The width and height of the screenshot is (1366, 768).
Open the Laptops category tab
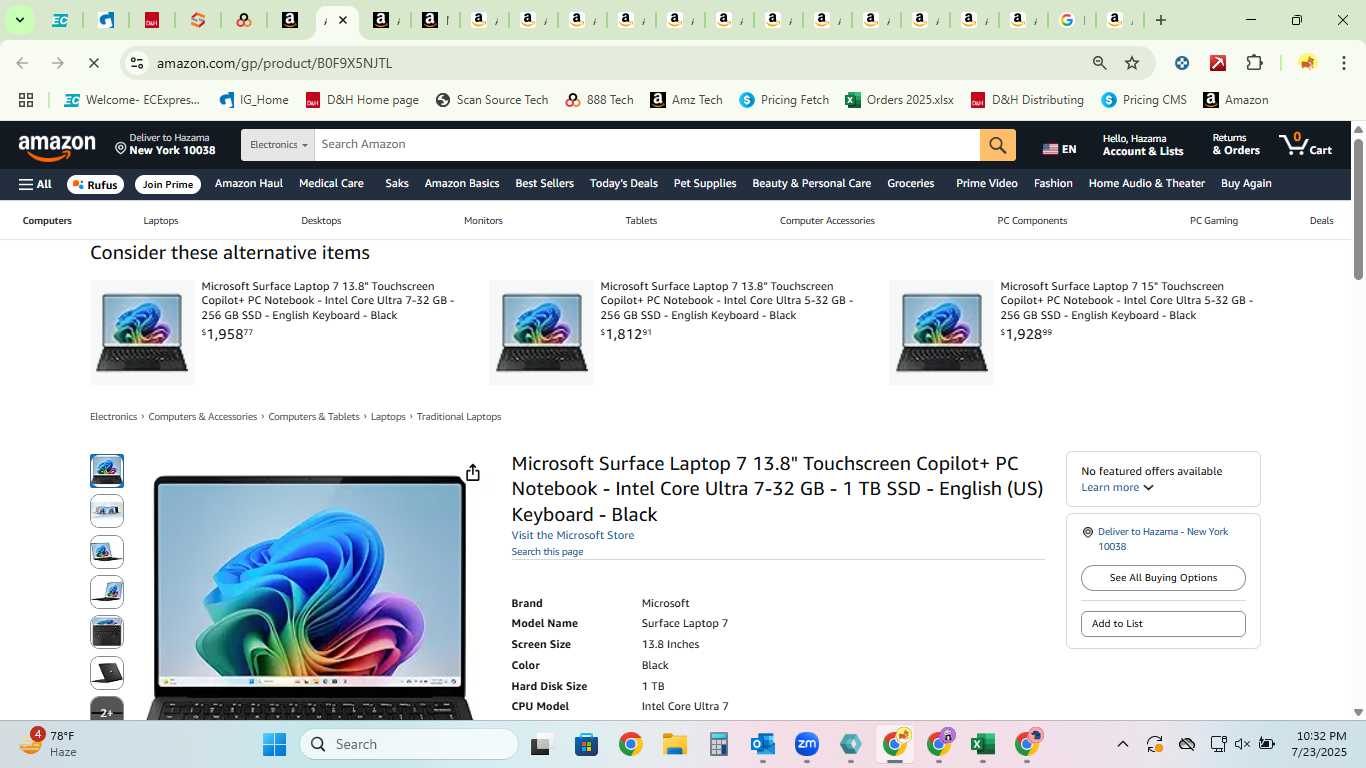160,221
